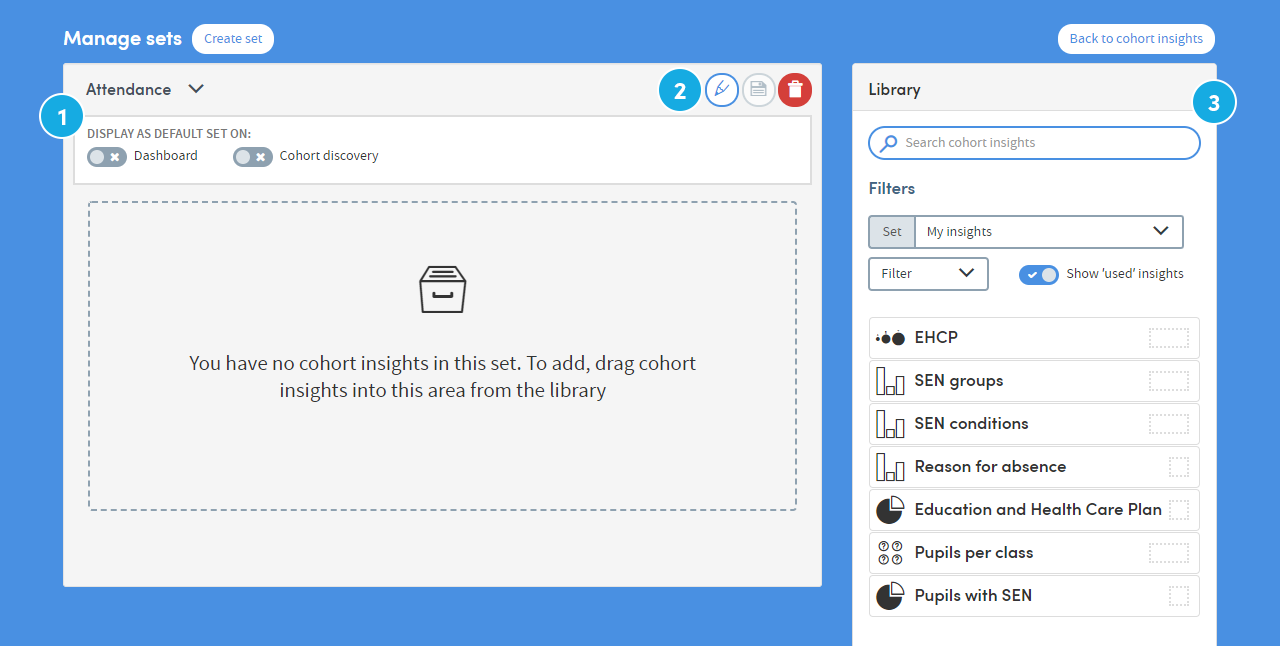The width and height of the screenshot is (1280, 646).
Task: Click size placeholder on SEN conditions row
Action: pos(1169,424)
